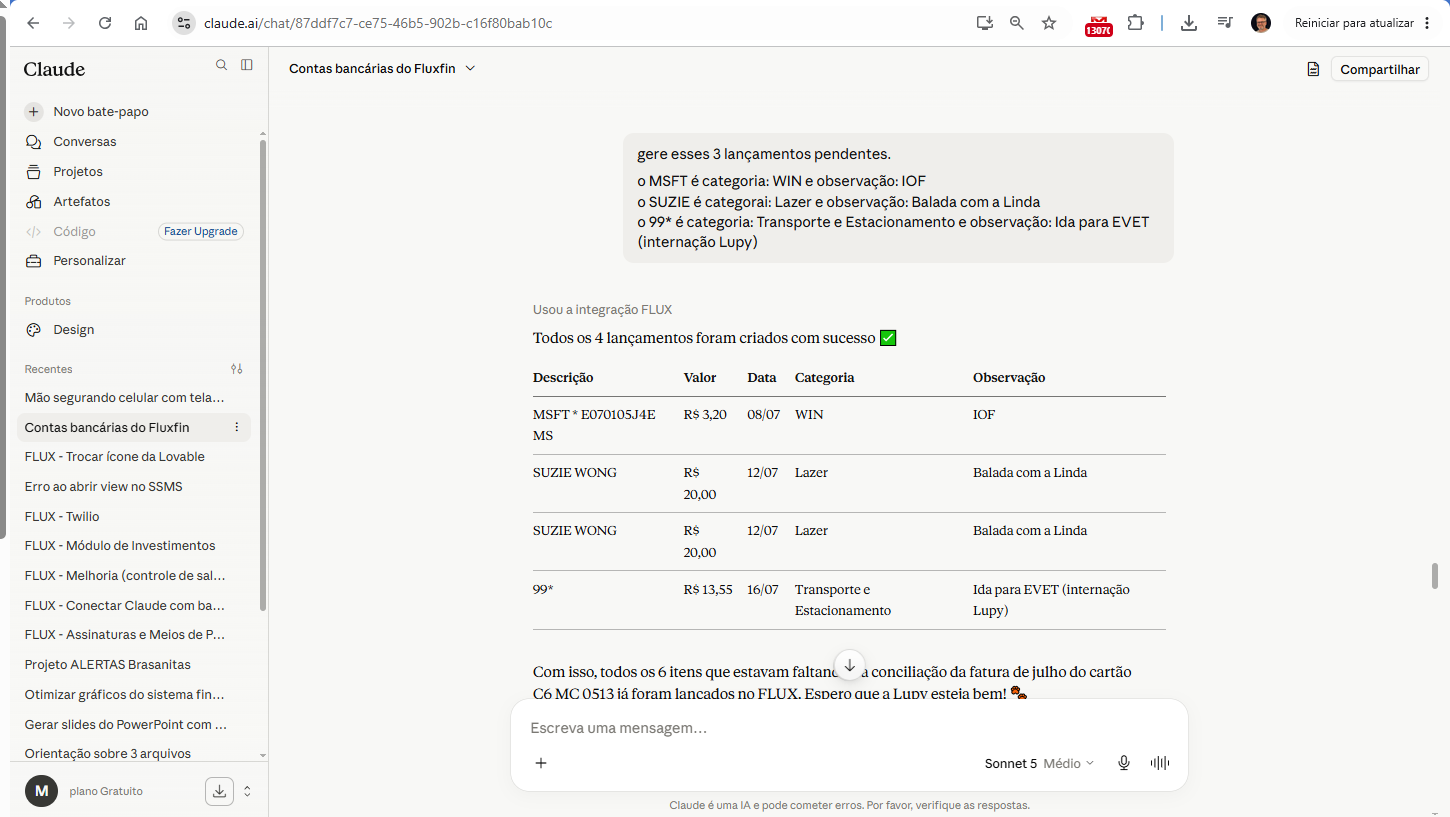Click the filter icon next to Recentes

(x=237, y=369)
